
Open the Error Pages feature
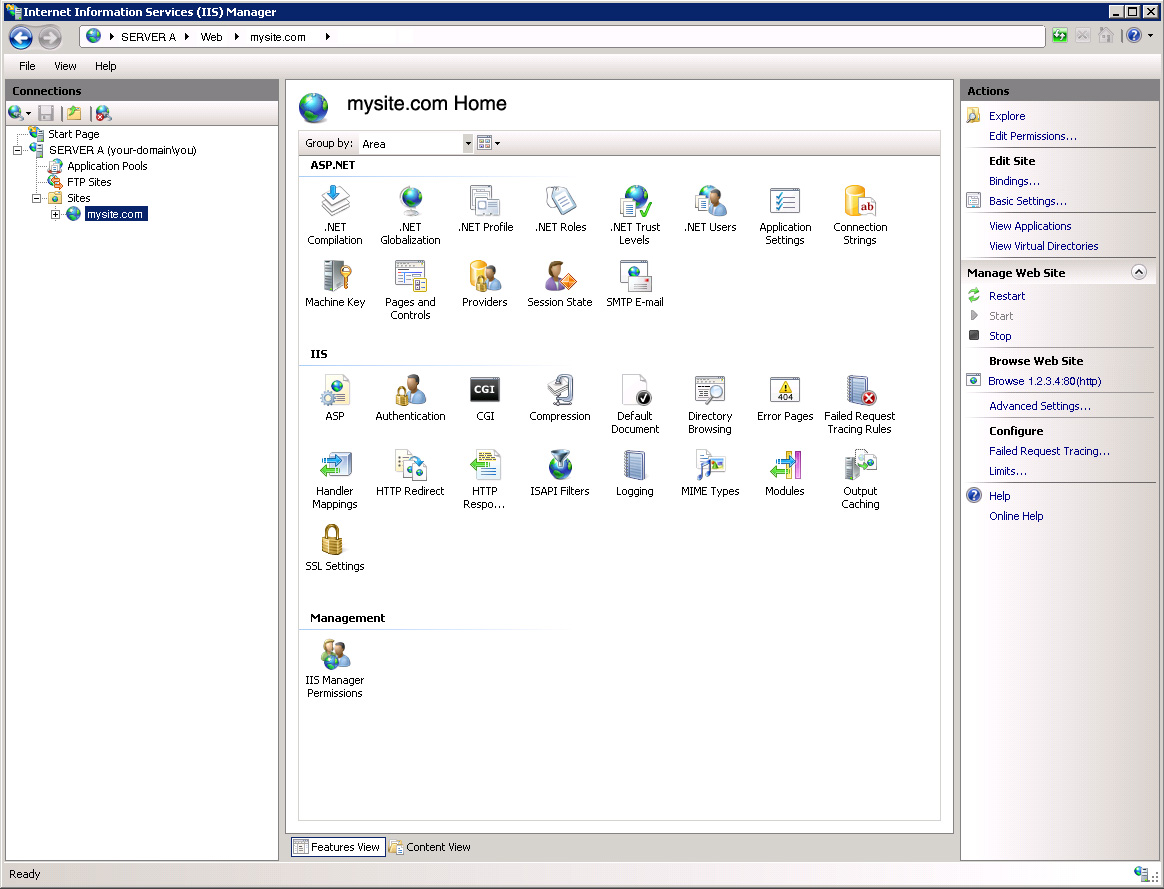pyautogui.click(x=785, y=398)
